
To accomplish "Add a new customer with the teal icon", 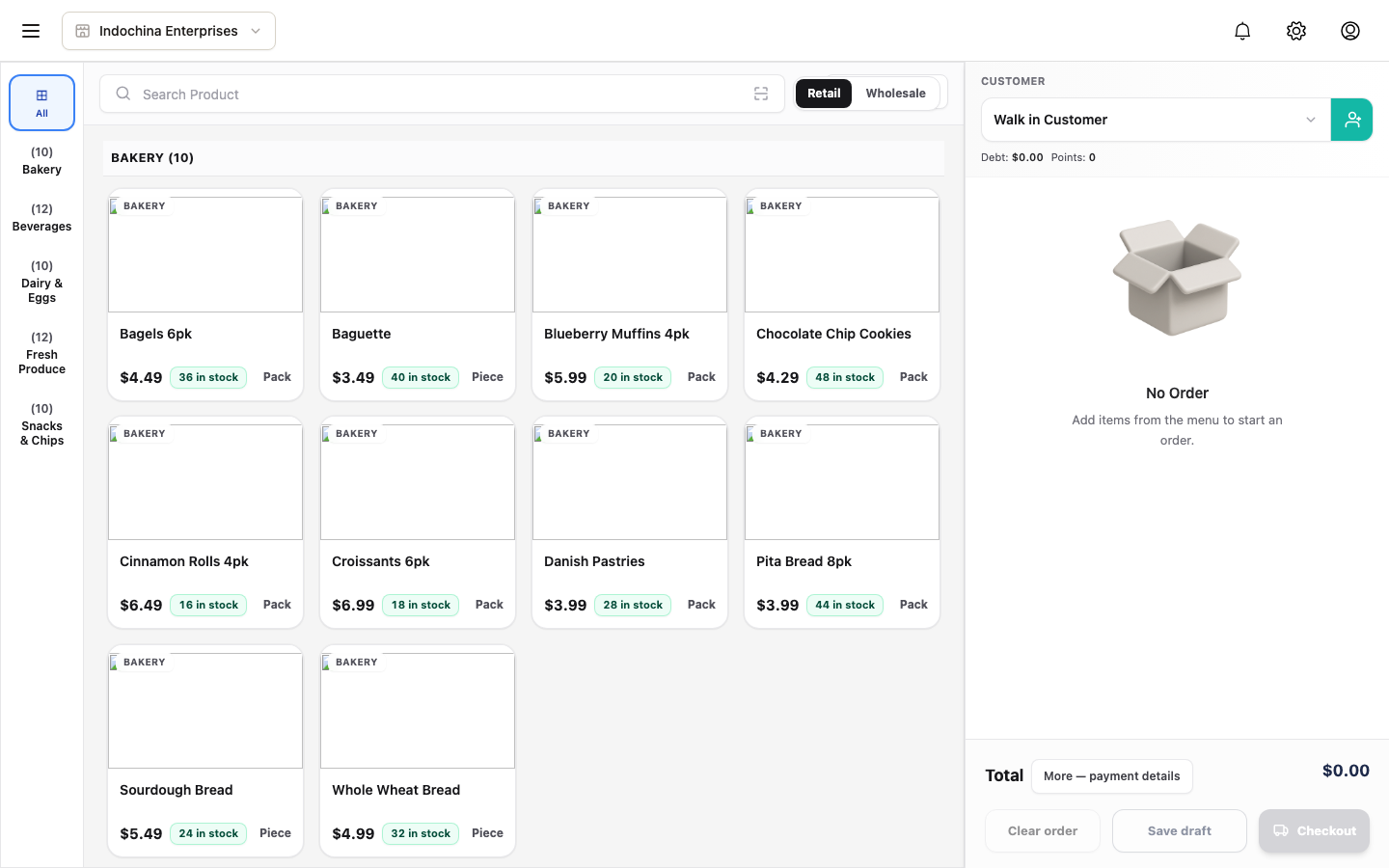I will (x=1351, y=120).
